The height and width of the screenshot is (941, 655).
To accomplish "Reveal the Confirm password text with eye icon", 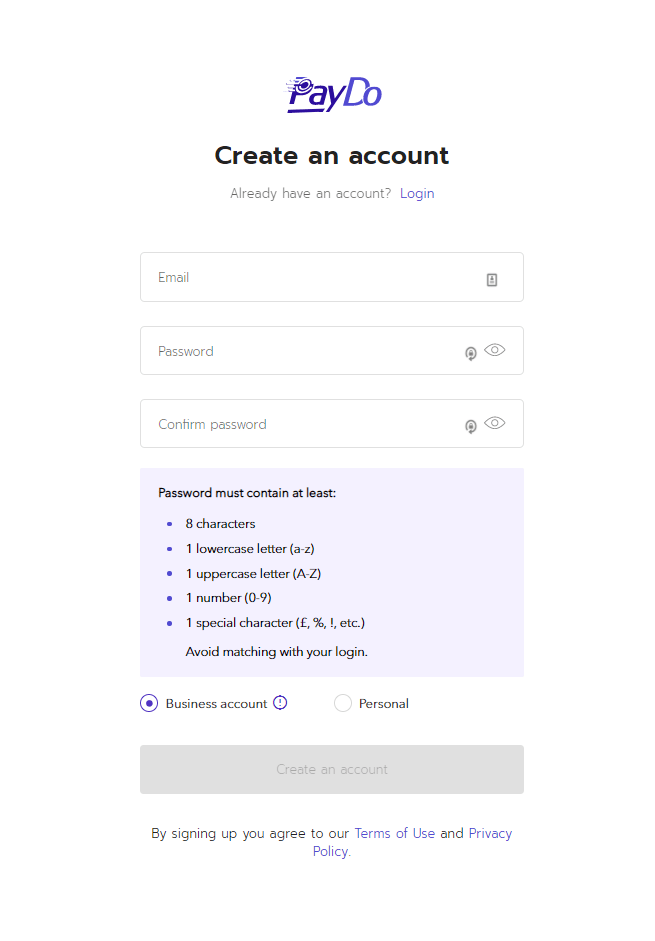I will pyautogui.click(x=495, y=423).
